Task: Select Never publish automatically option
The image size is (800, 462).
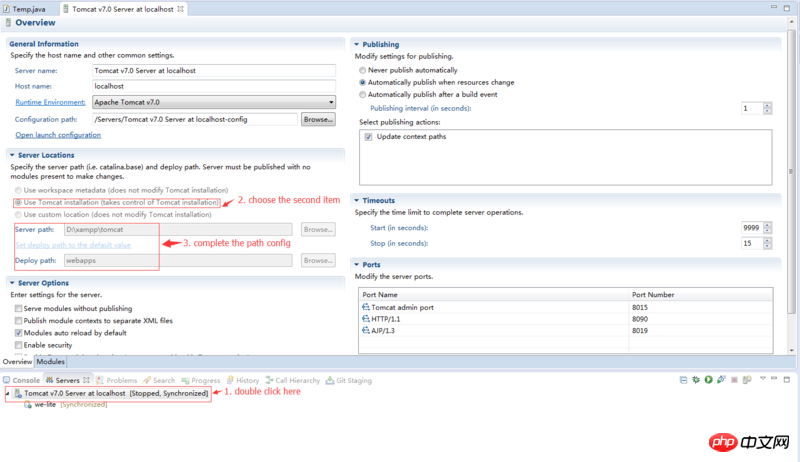Action: point(362,70)
